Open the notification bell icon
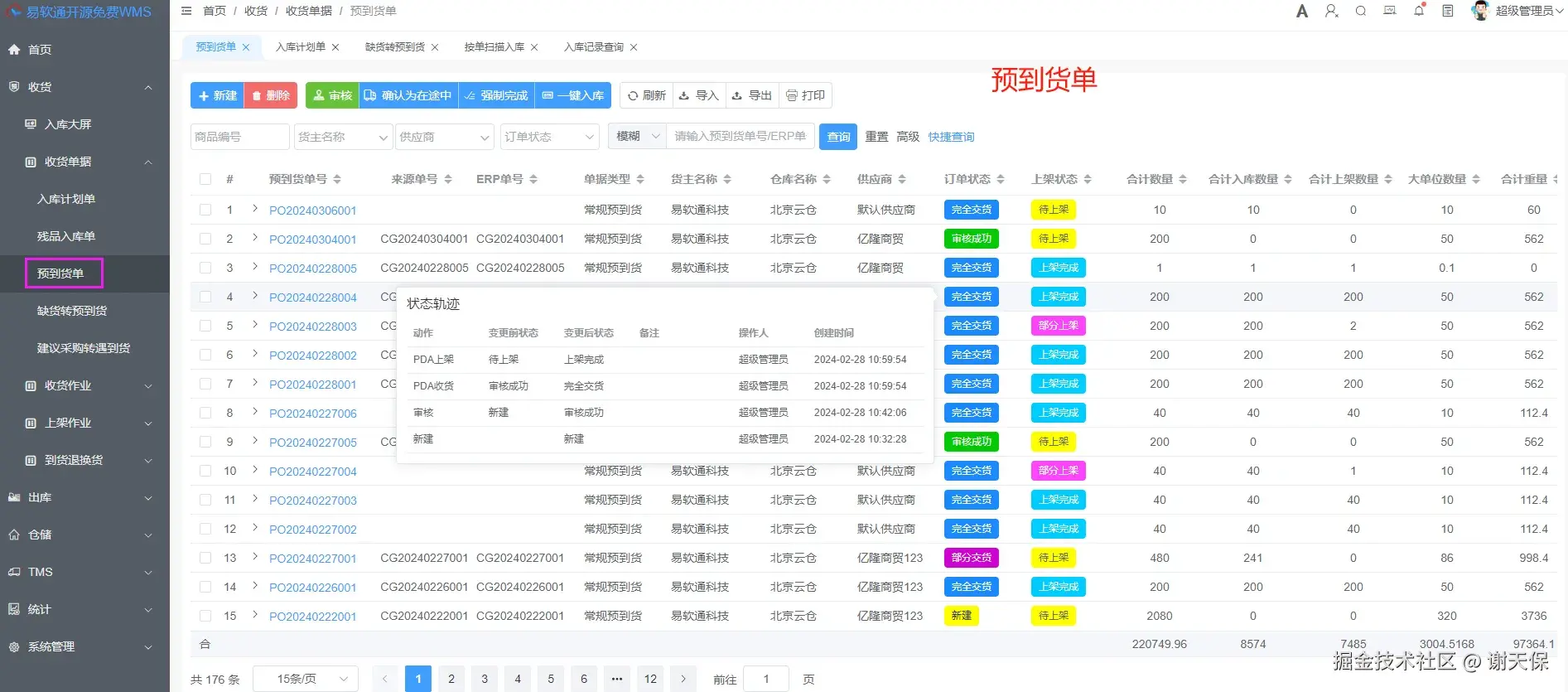Viewport: 1568px width, 692px height. 1419,11
